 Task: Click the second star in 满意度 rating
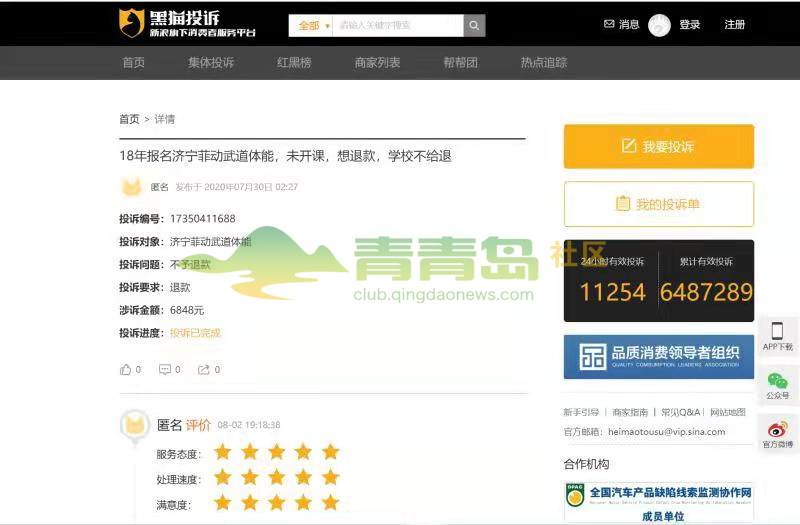click(x=250, y=503)
